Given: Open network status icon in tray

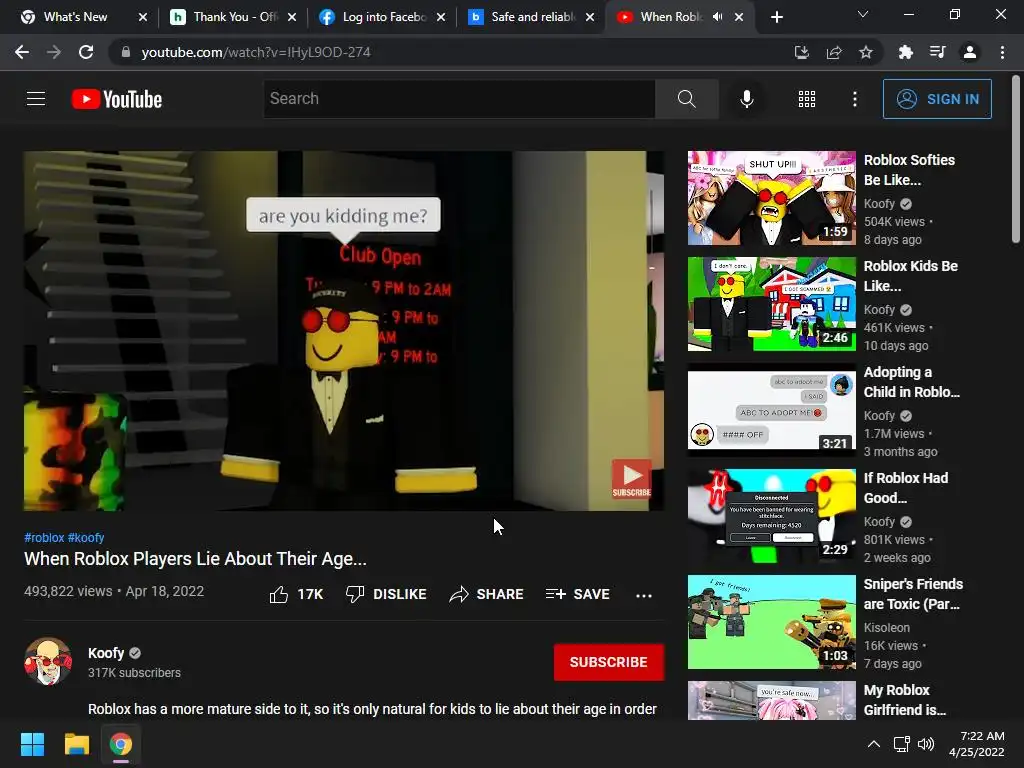Looking at the screenshot, I should pyautogui.click(x=901, y=744).
